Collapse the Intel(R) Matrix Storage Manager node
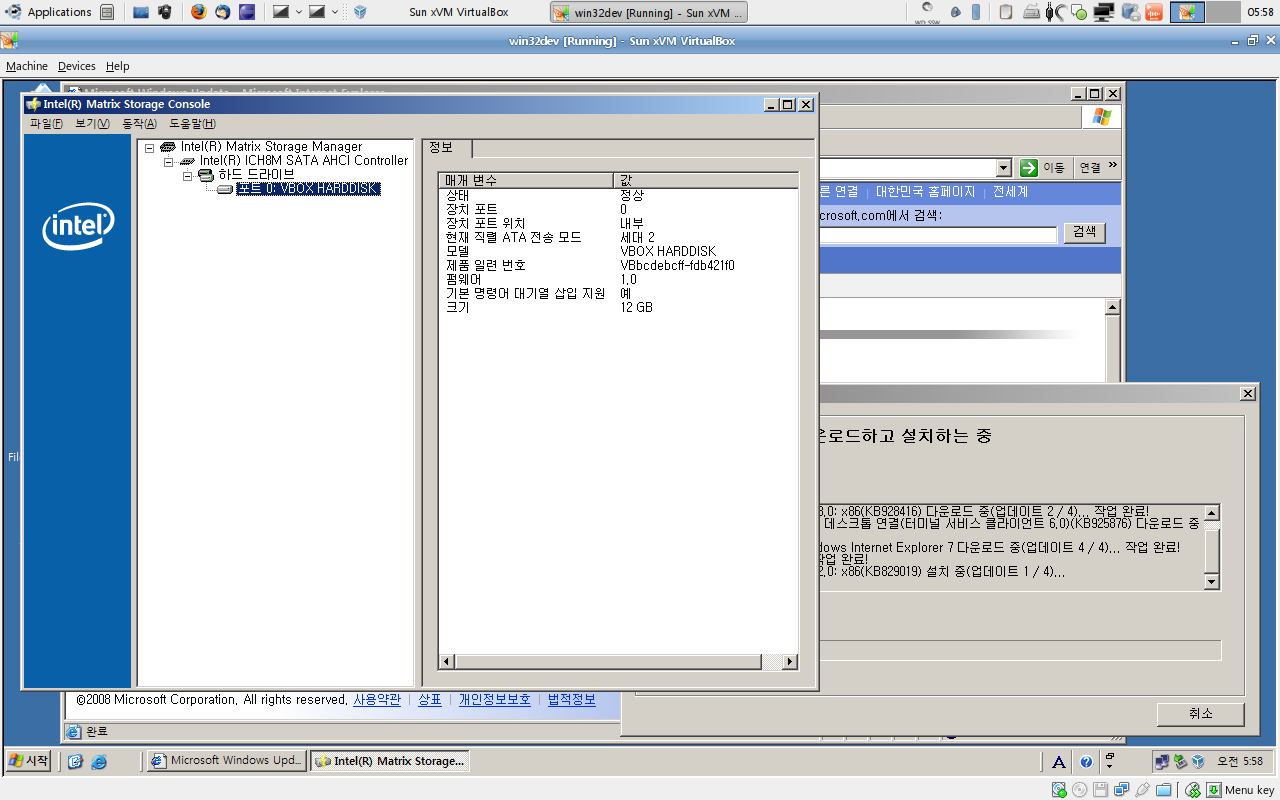Image resolution: width=1280 pixels, height=800 pixels. [150, 147]
